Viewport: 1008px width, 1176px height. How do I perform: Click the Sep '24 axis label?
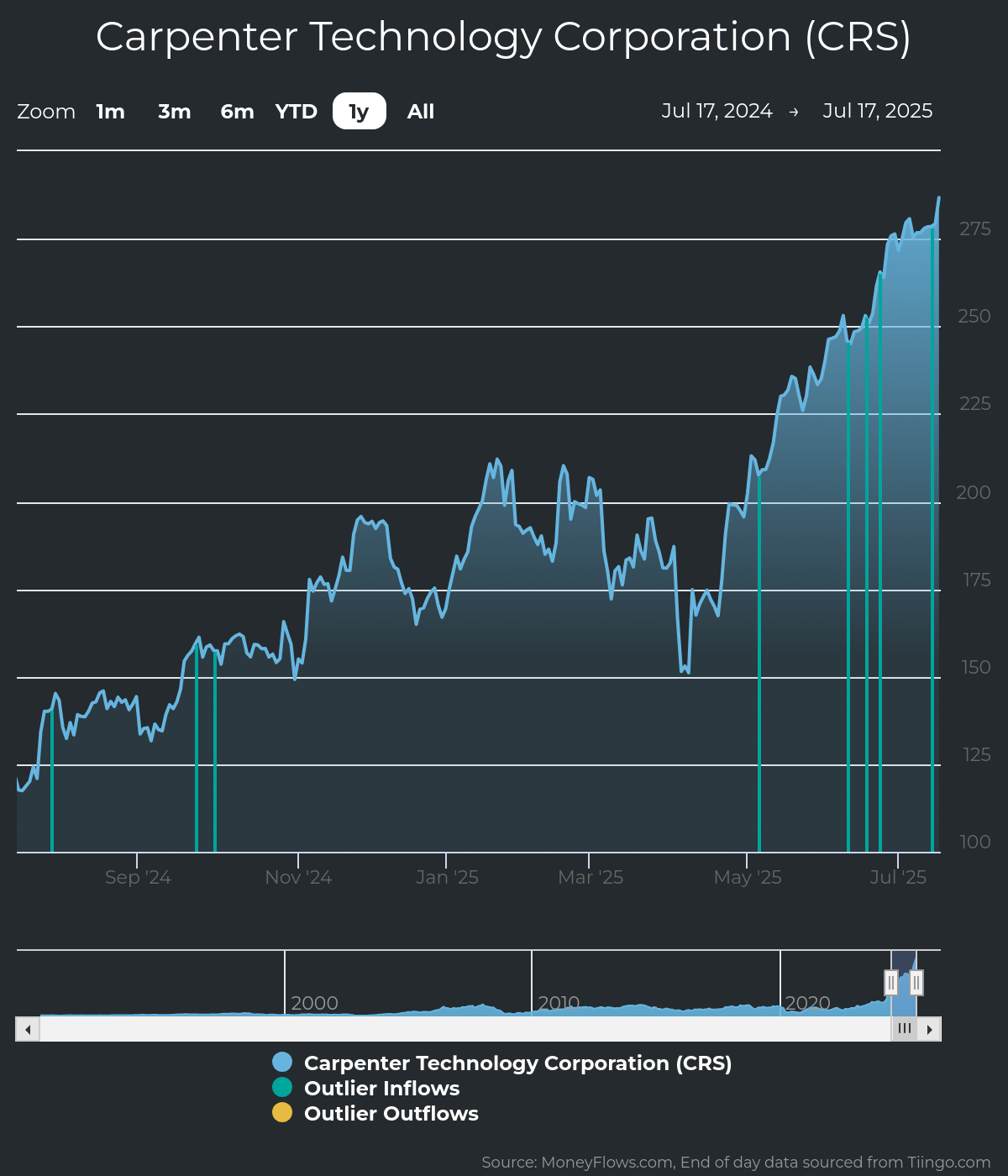coord(138,878)
